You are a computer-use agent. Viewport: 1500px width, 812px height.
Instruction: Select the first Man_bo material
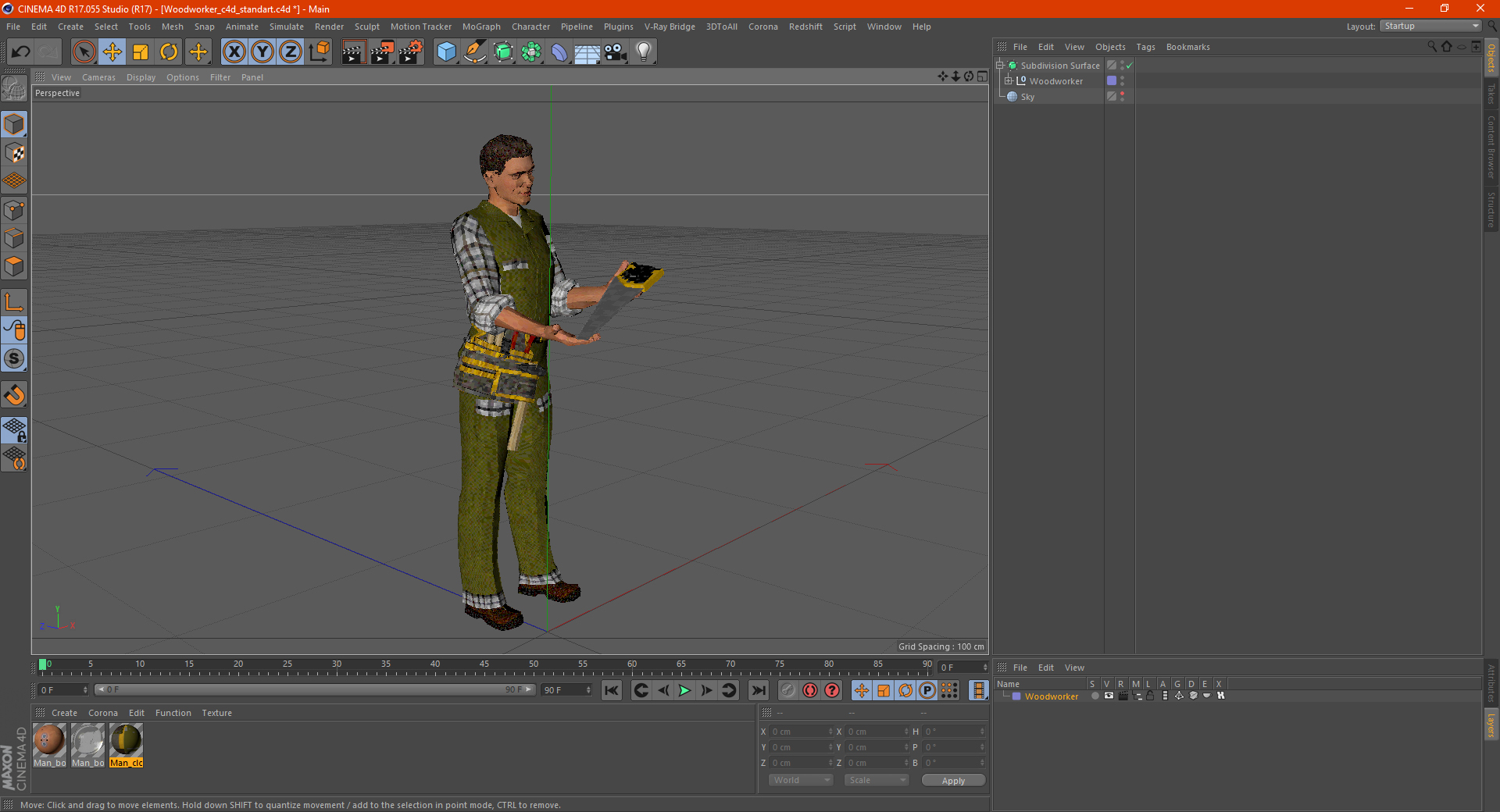(x=49, y=745)
